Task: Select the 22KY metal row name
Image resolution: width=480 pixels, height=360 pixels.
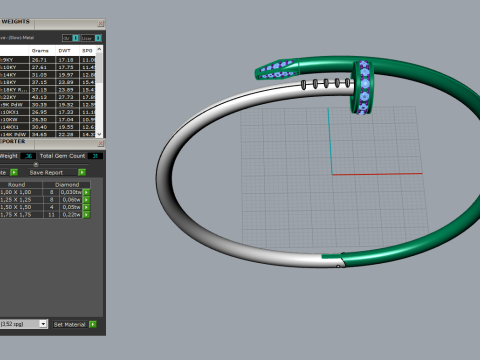Action: pyautogui.click(x=9, y=97)
